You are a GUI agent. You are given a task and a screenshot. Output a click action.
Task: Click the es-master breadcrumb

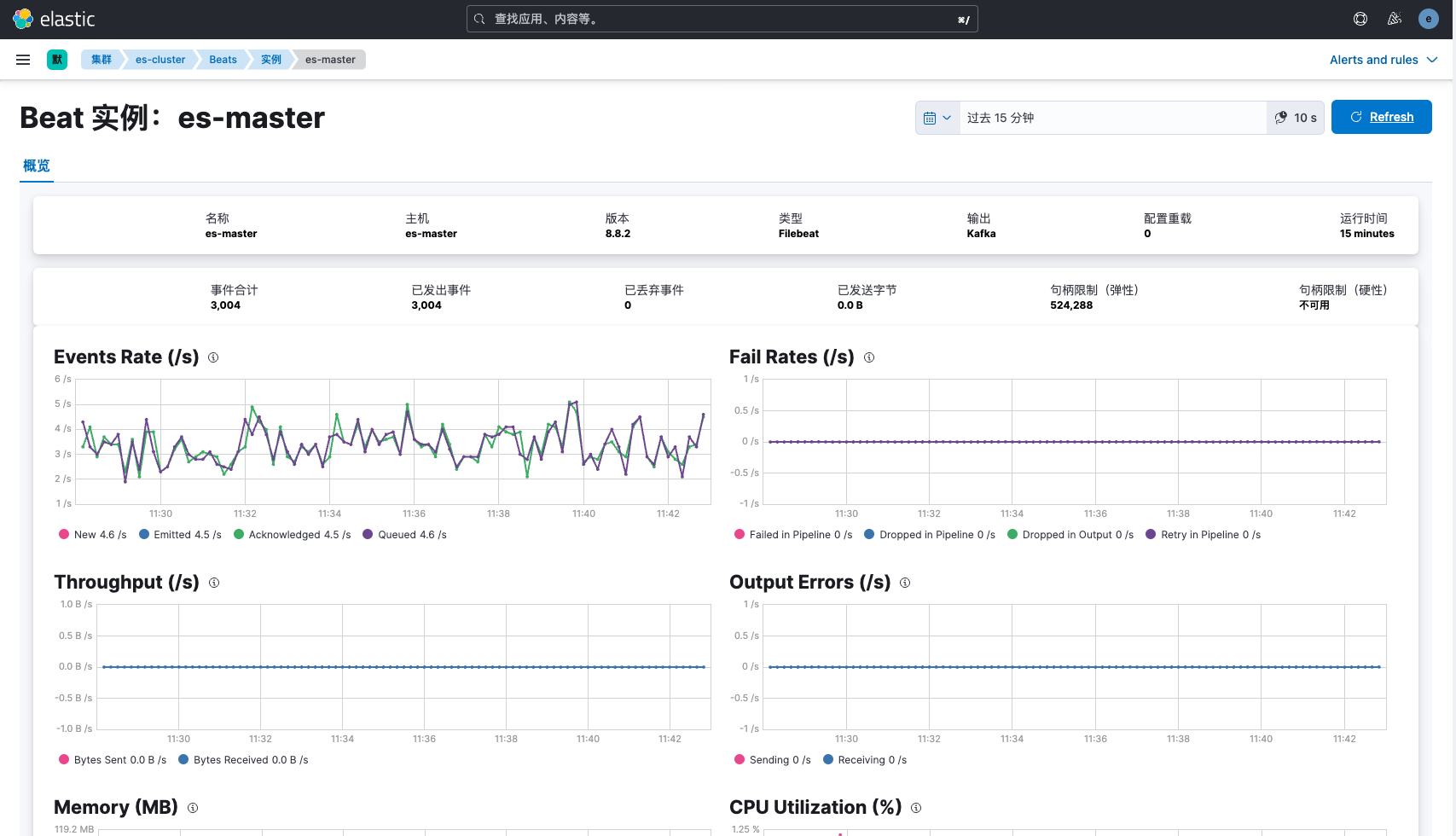330,60
